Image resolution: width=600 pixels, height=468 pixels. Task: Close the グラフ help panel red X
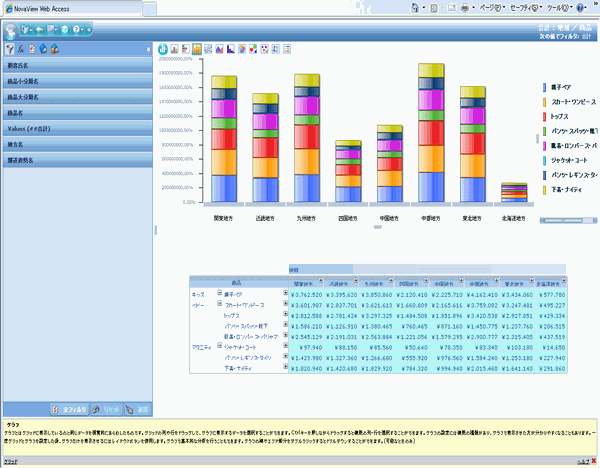pyautogui.click(x=594, y=461)
